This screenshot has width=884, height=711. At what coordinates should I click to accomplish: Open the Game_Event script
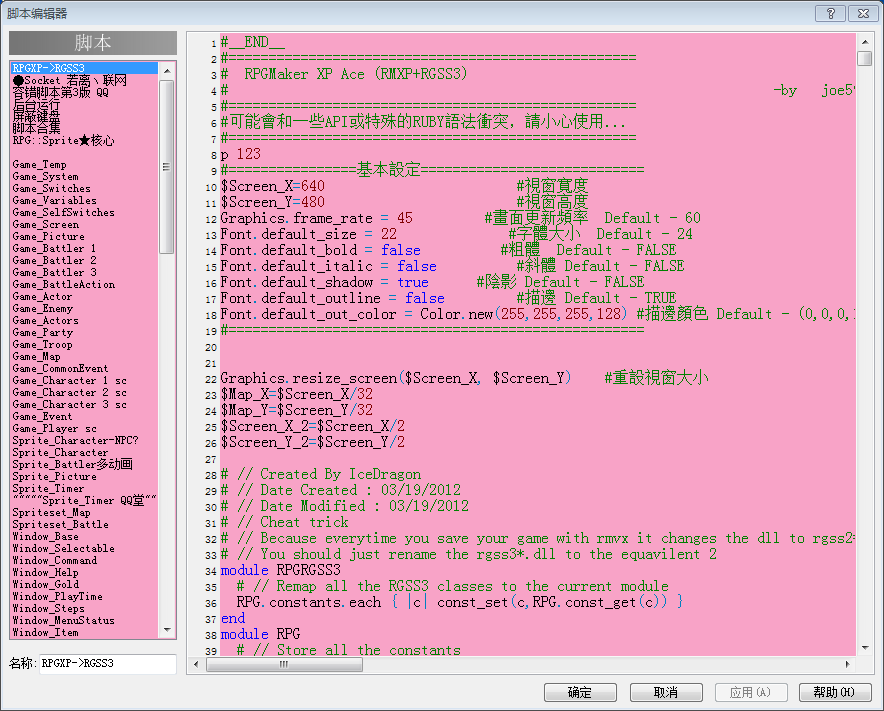[85, 416]
